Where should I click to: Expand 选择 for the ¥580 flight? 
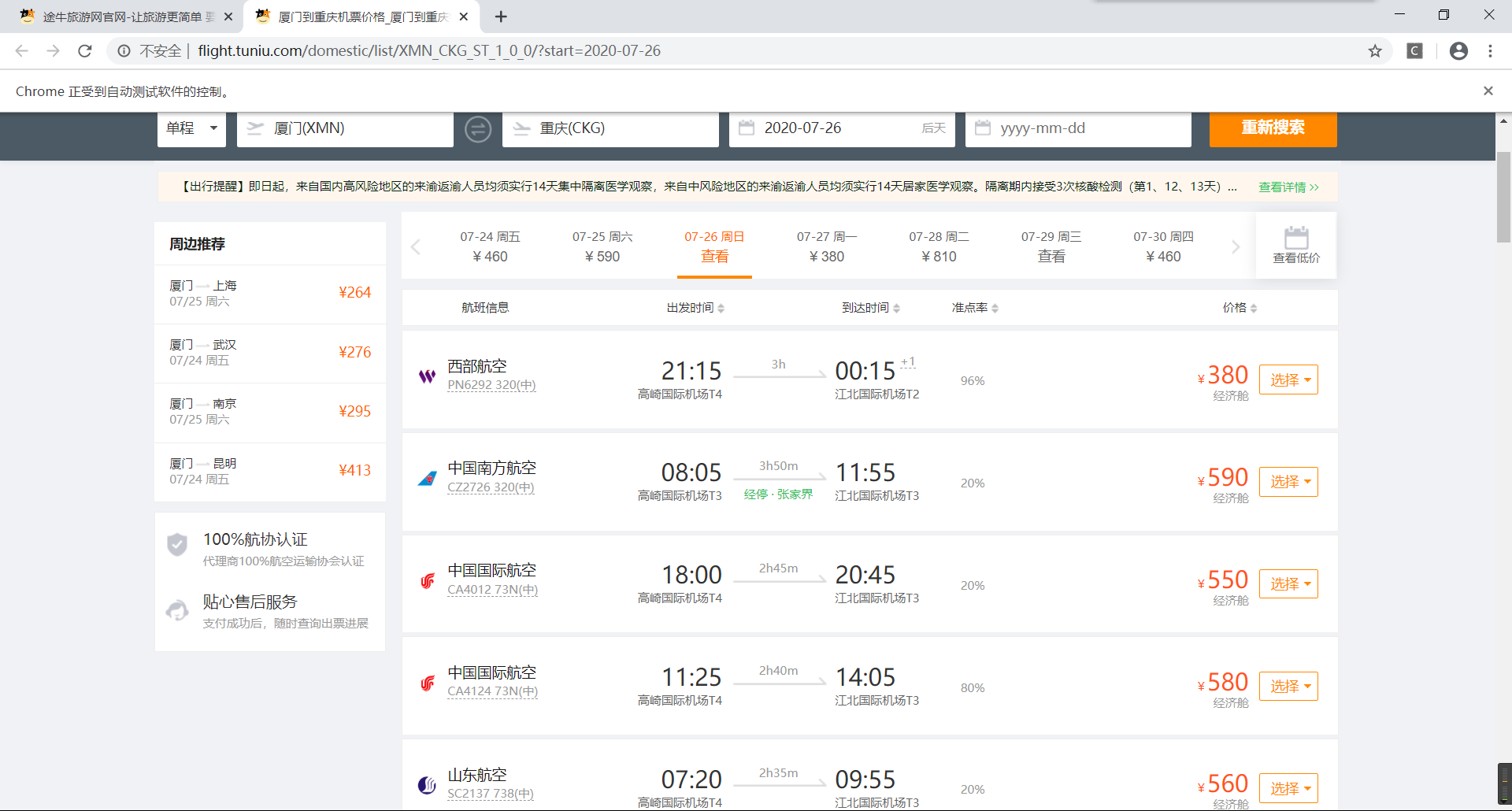click(x=1288, y=686)
